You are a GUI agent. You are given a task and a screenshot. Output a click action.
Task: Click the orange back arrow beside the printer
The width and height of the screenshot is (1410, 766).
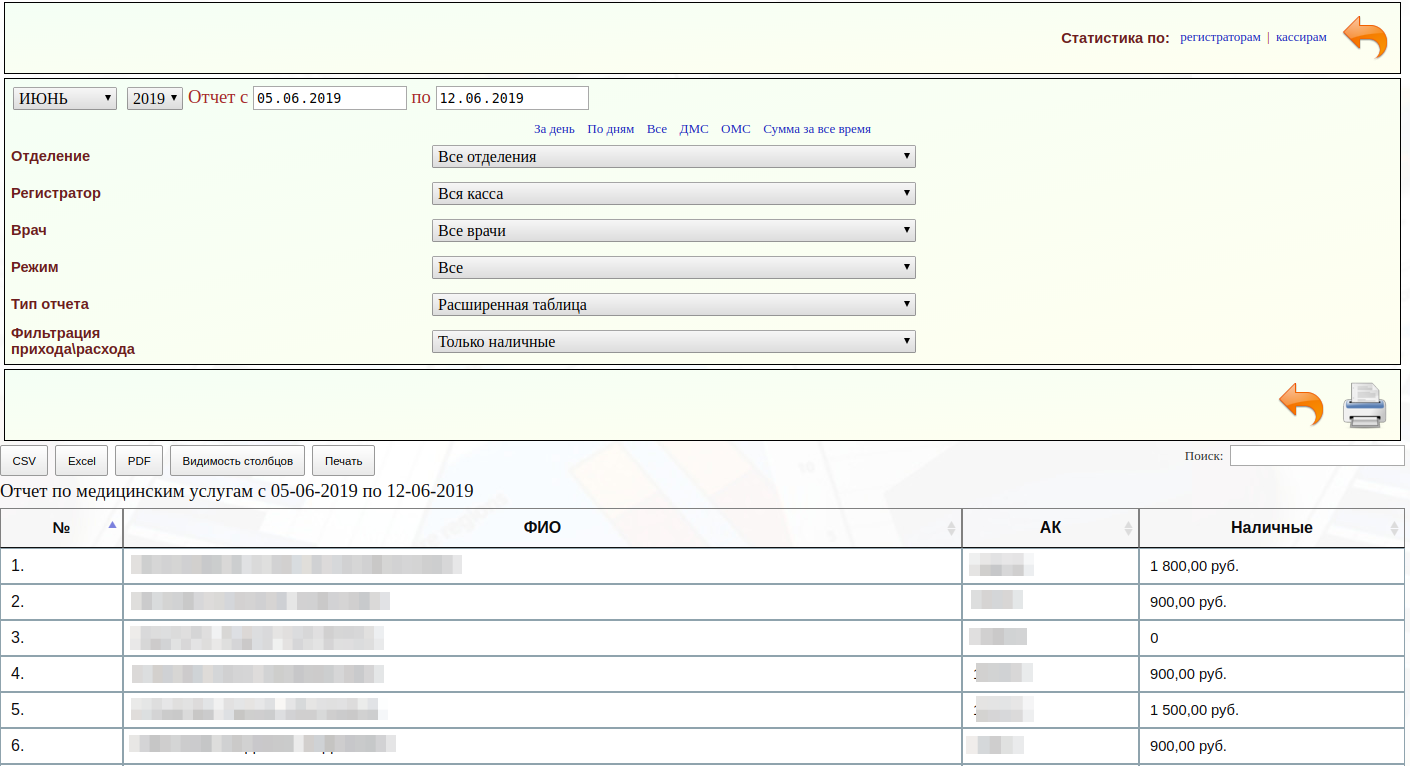(1301, 405)
